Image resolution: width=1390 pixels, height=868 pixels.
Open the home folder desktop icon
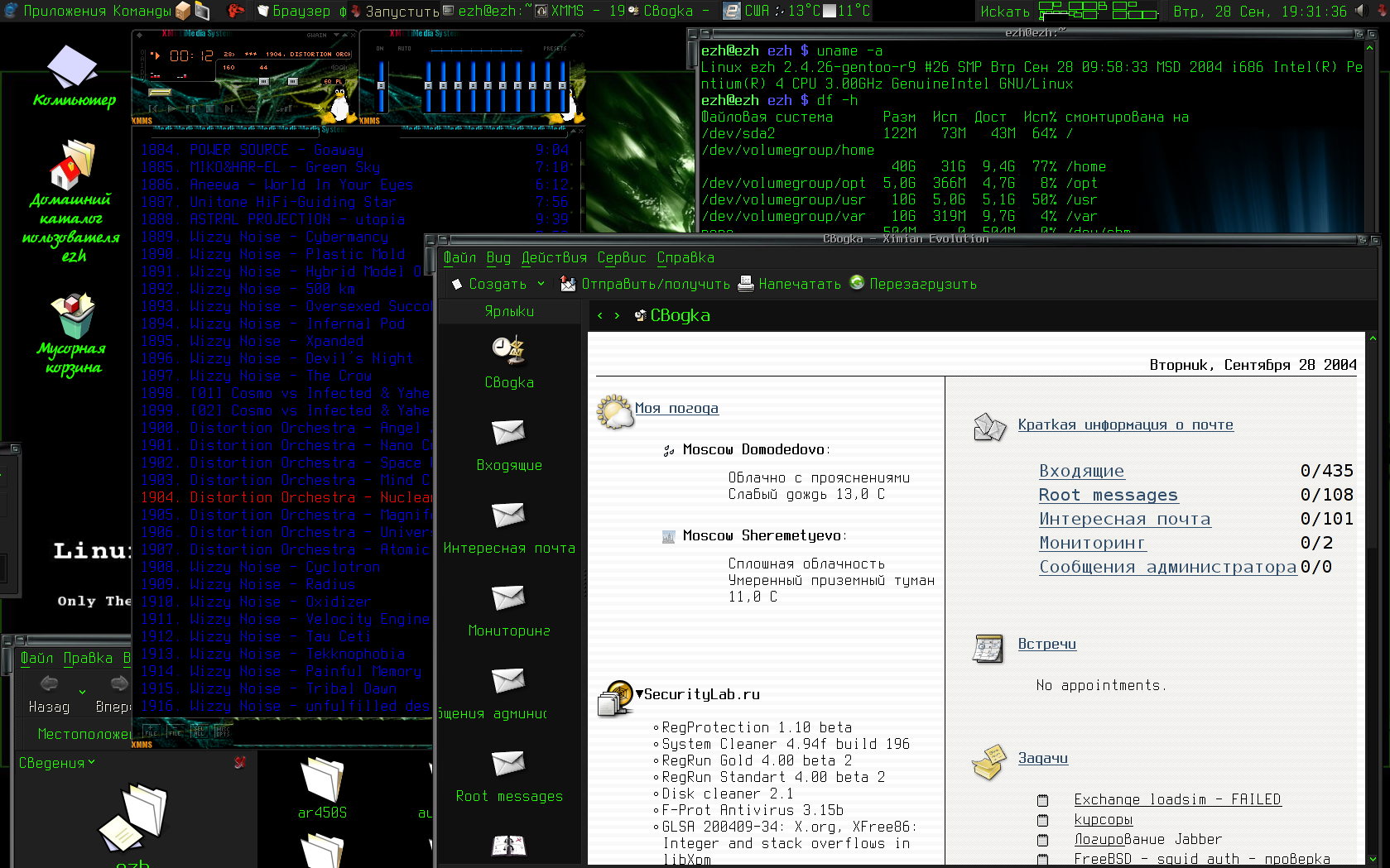(x=73, y=164)
